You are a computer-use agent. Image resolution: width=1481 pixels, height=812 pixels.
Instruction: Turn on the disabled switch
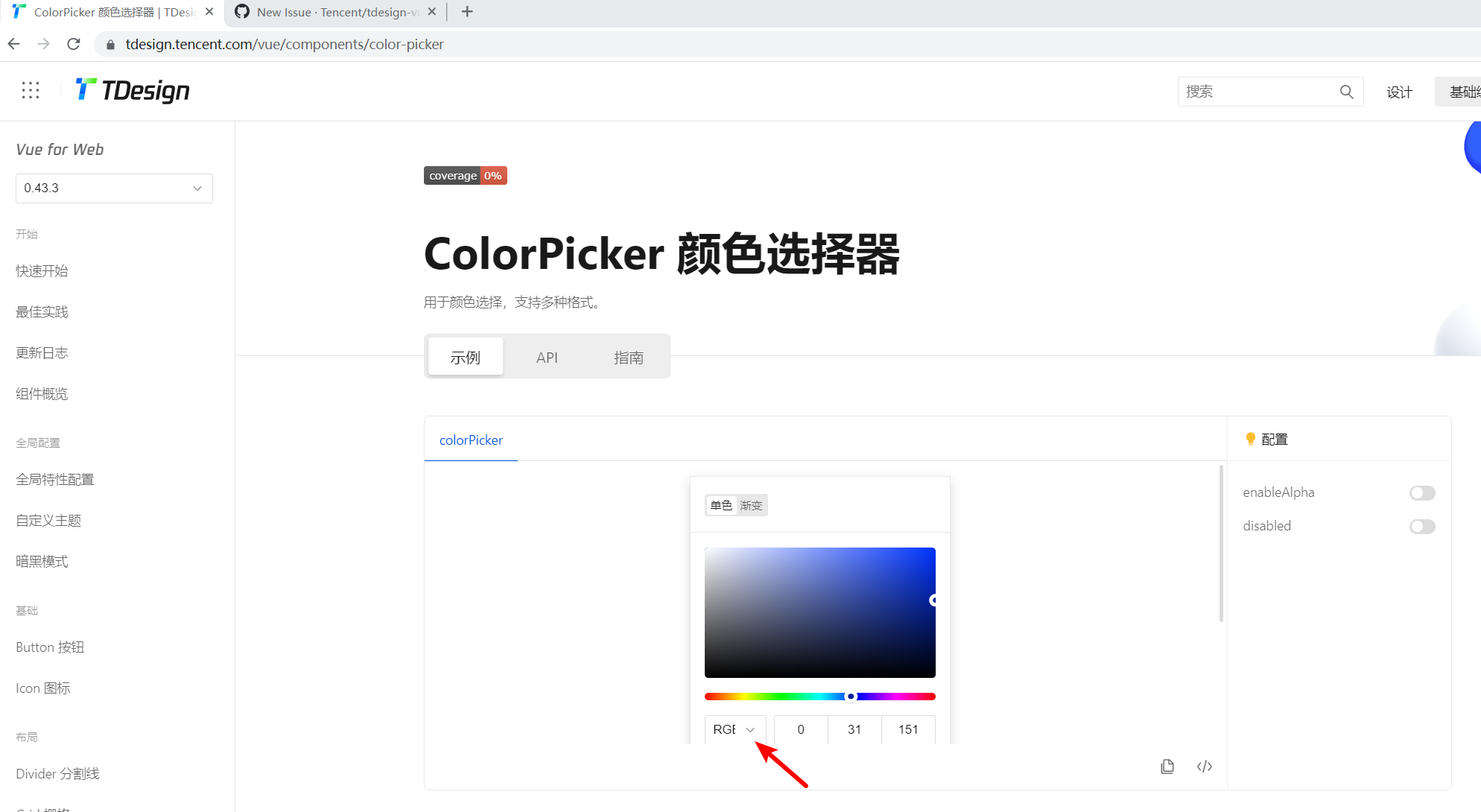click(1422, 526)
